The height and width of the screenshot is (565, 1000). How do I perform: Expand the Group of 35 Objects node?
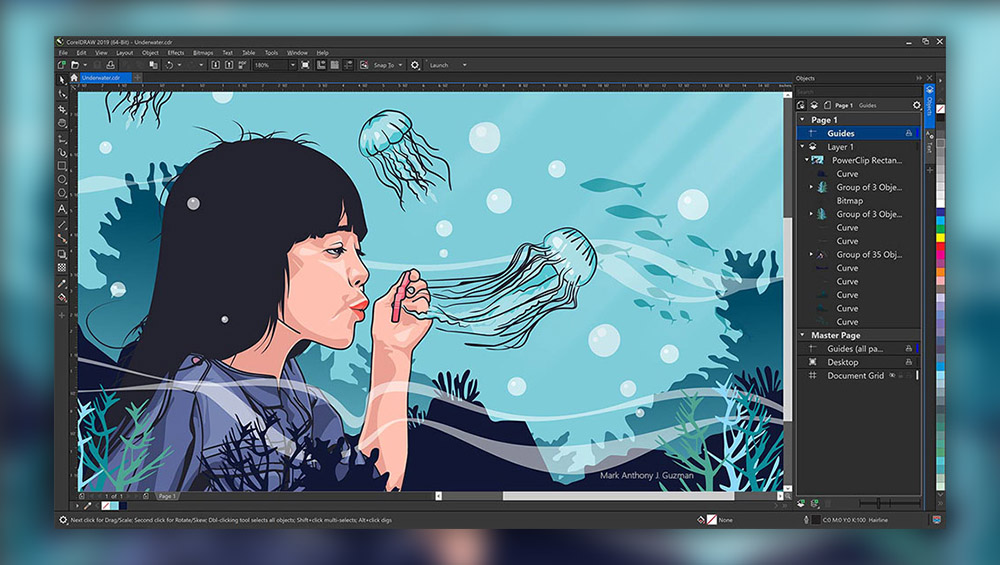pos(811,254)
